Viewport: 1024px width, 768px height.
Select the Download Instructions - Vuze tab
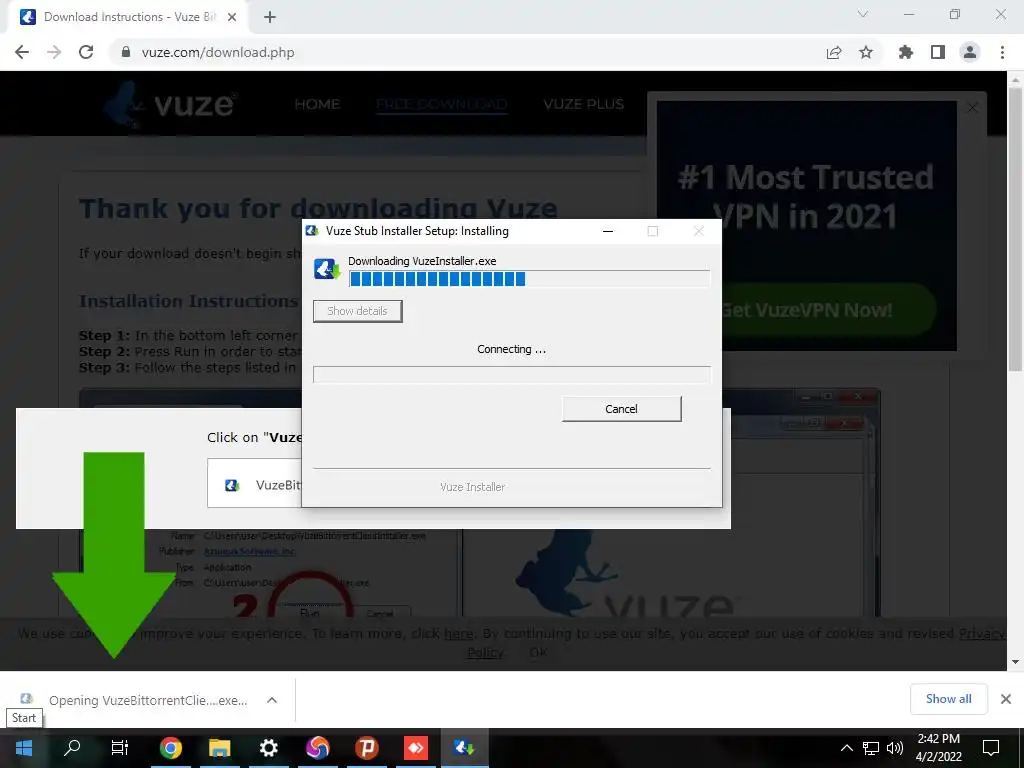point(128,17)
